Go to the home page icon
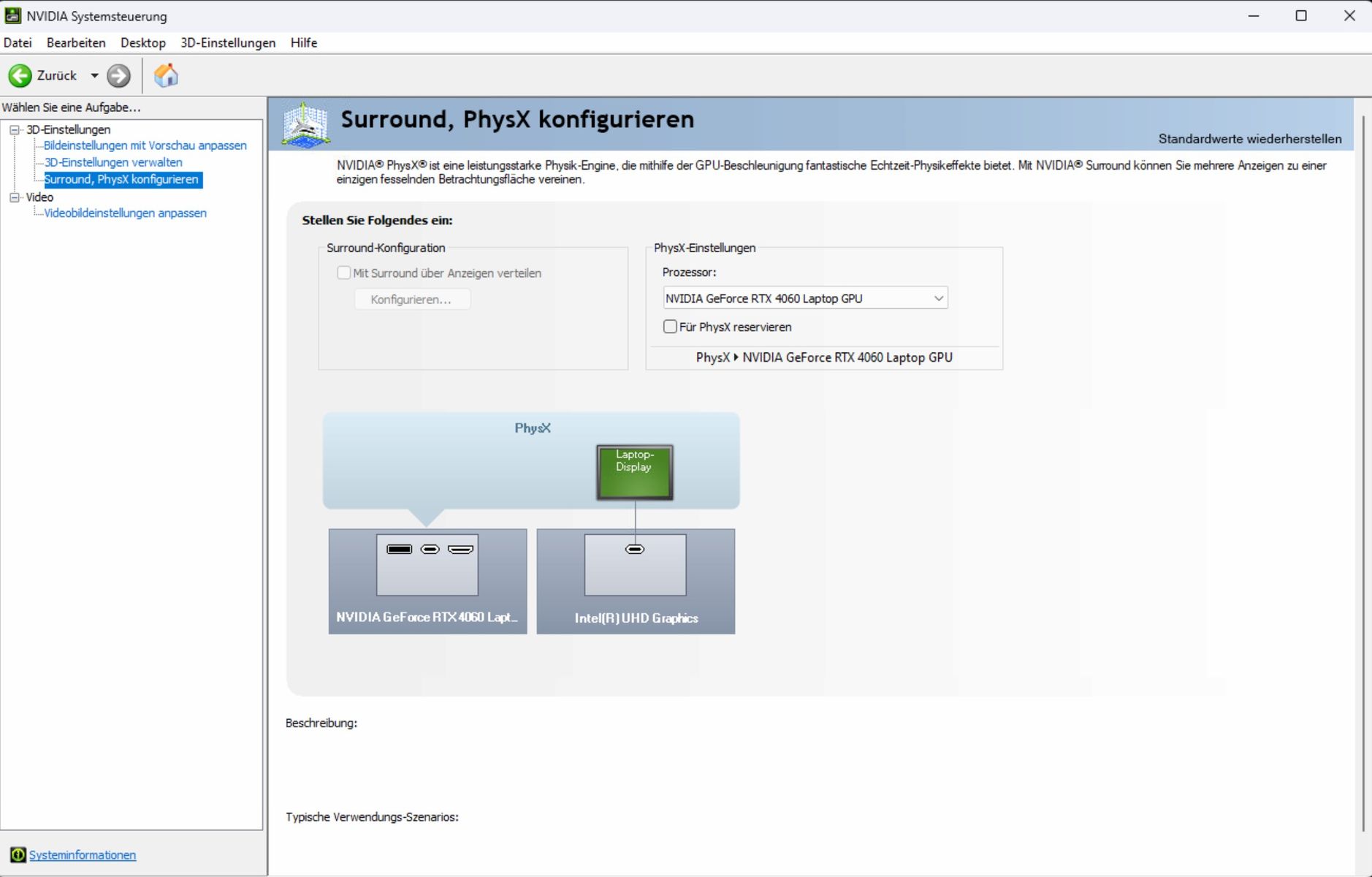 click(166, 75)
